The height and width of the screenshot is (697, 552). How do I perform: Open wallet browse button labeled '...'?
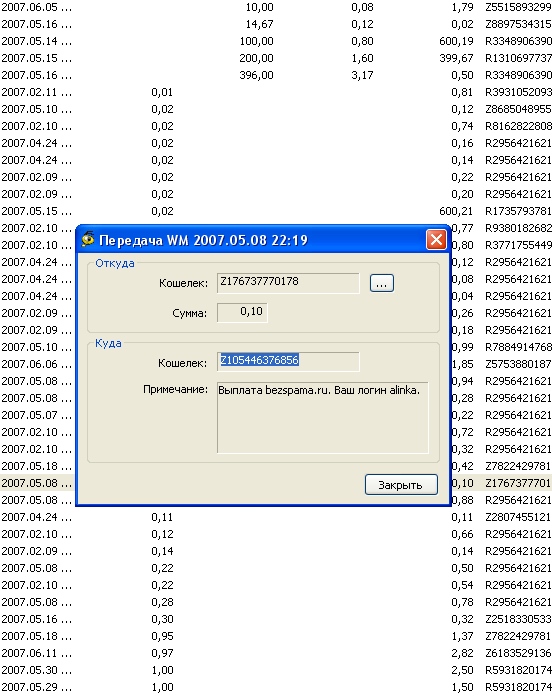[382, 283]
